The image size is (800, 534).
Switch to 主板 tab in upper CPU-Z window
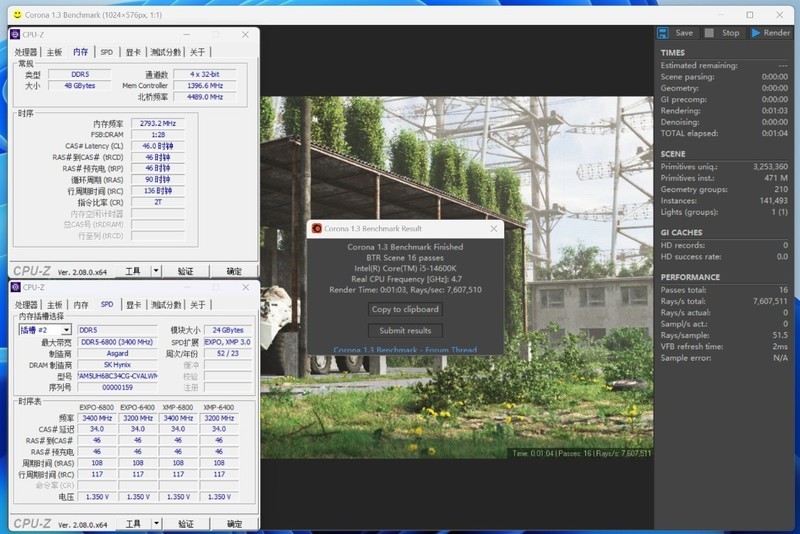click(54, 52)
